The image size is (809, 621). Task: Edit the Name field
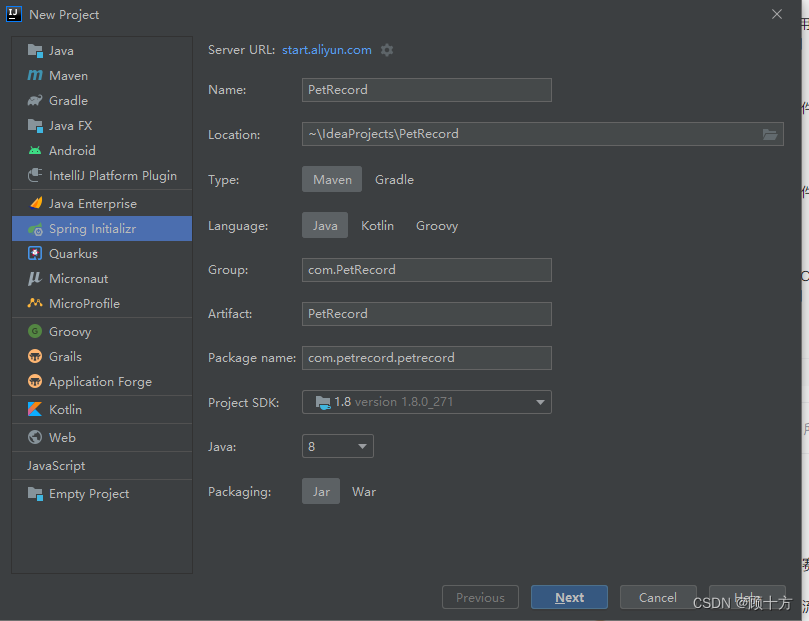tap(427, 90)
